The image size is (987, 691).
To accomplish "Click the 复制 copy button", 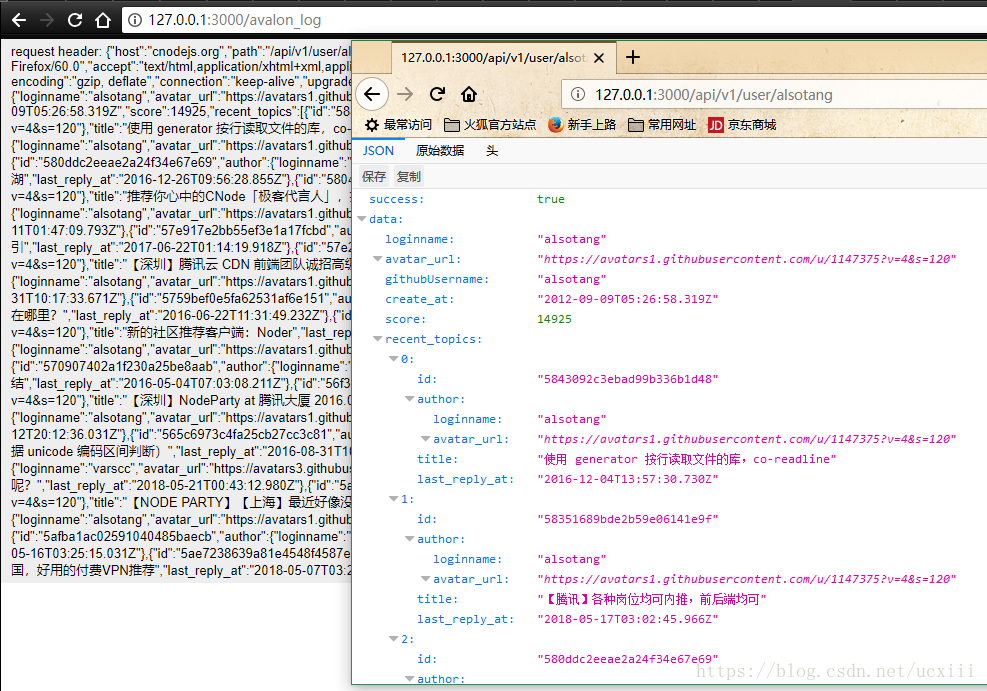I will (x=409, y=177).
